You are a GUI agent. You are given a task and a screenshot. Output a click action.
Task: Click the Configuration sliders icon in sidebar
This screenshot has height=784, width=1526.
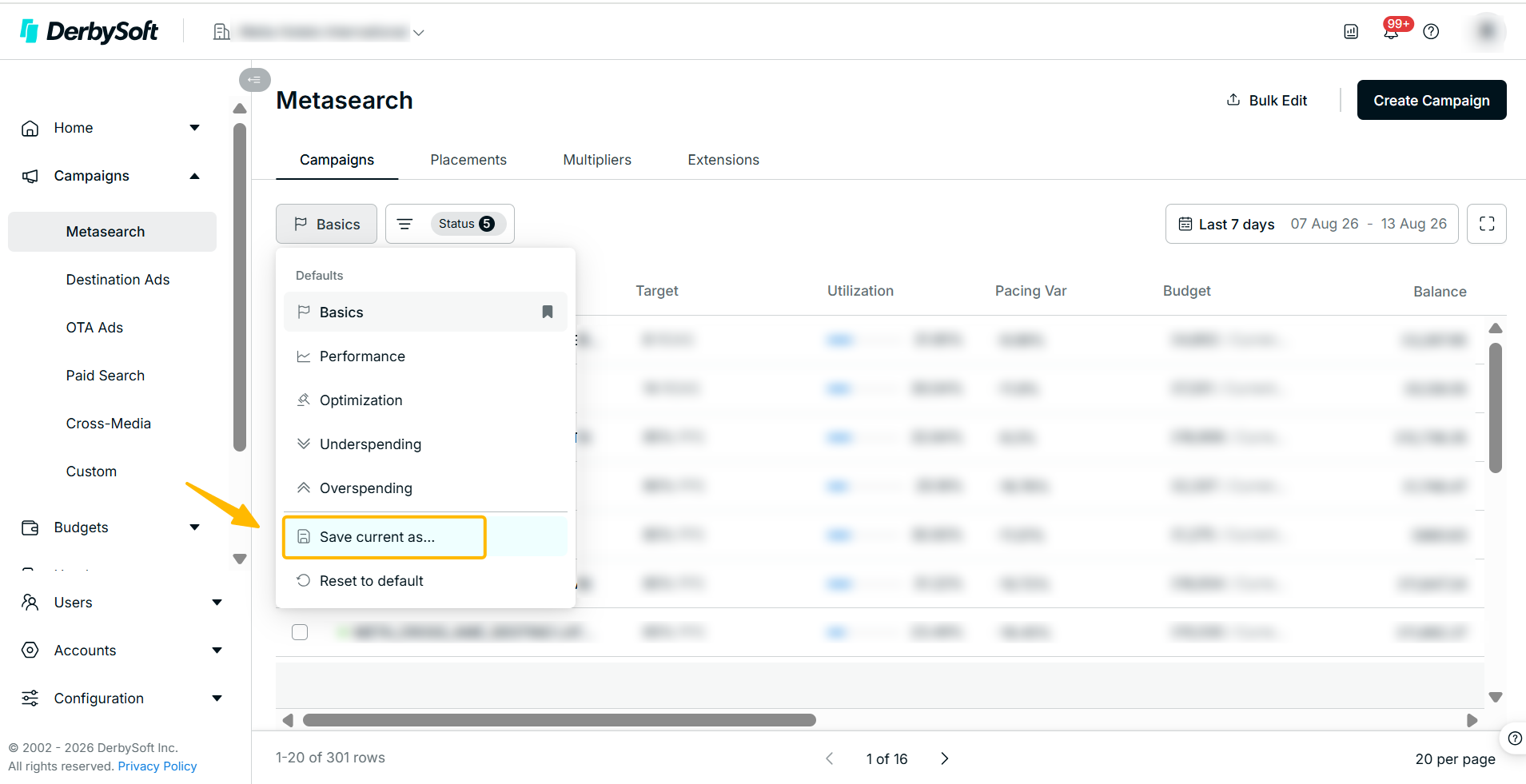pos(30,698)
